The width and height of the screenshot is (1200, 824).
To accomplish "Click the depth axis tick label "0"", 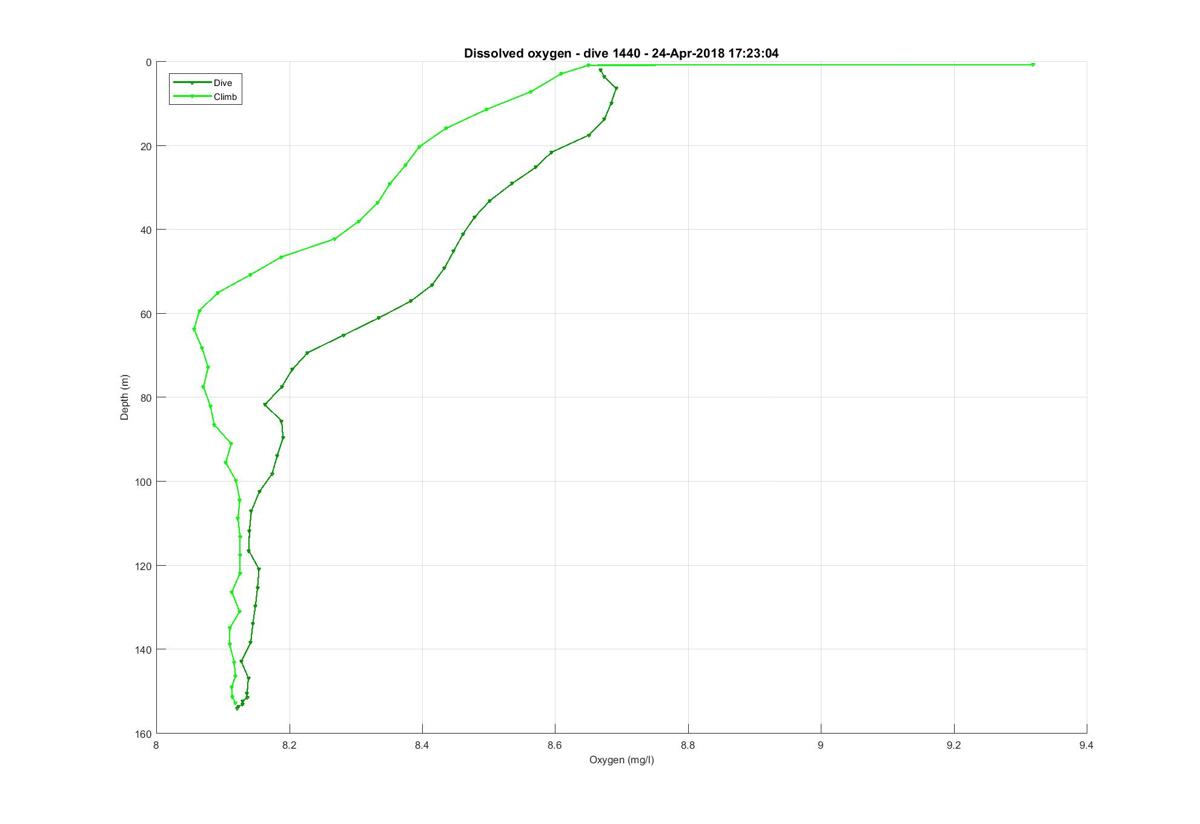I will [148, 62].
